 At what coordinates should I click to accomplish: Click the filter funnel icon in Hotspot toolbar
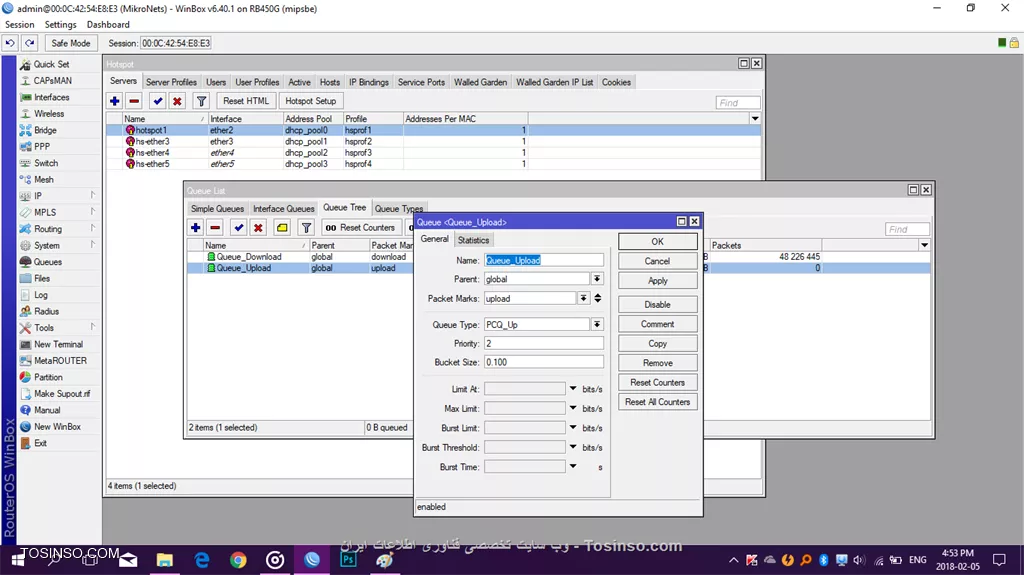pyautogui.click(x=201, y=101)
